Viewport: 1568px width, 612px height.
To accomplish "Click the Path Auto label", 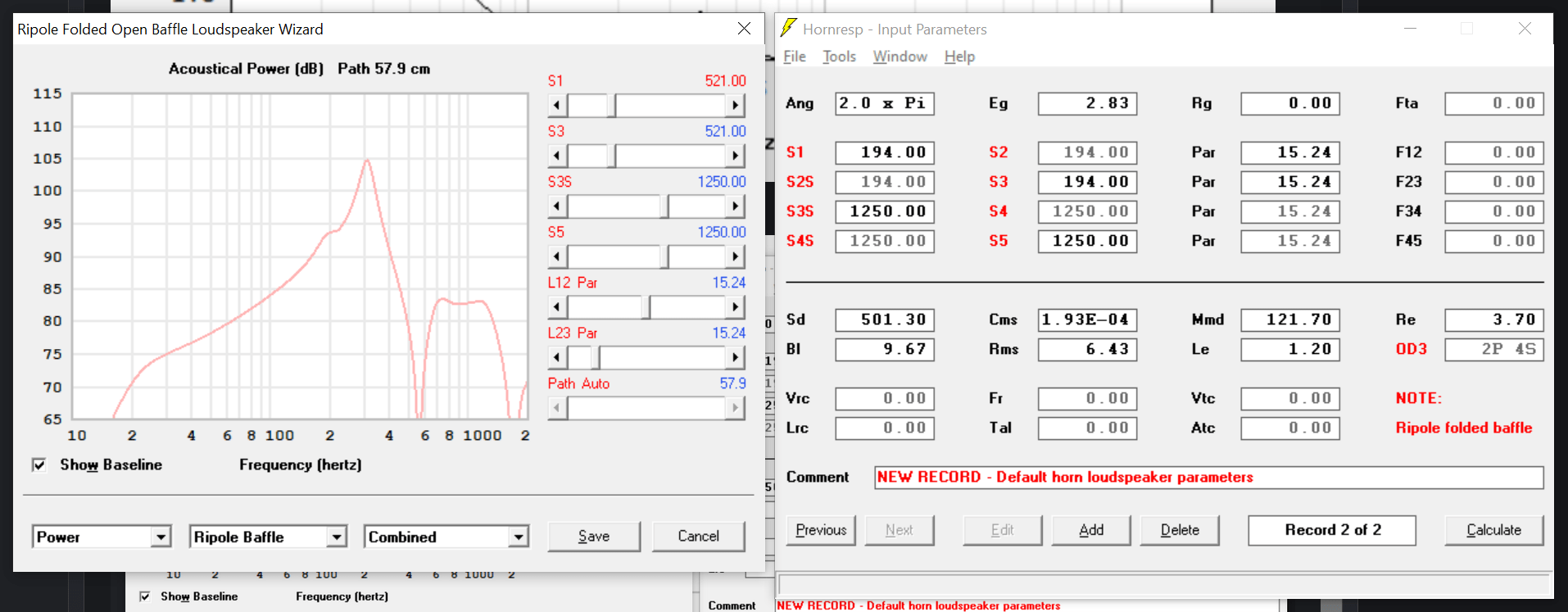I will (578, 383).
